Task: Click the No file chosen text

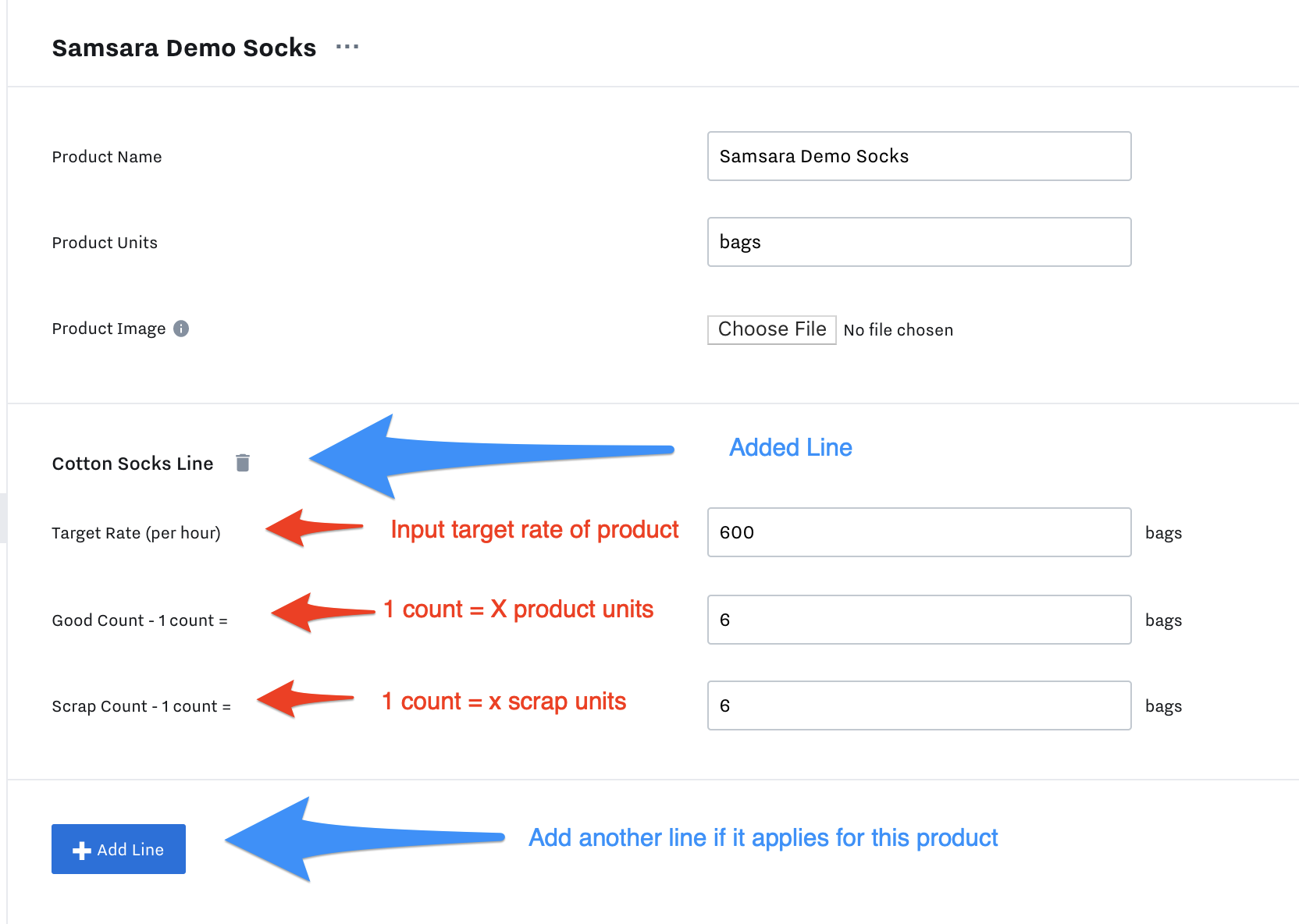Action: click(x=899, y=330)
